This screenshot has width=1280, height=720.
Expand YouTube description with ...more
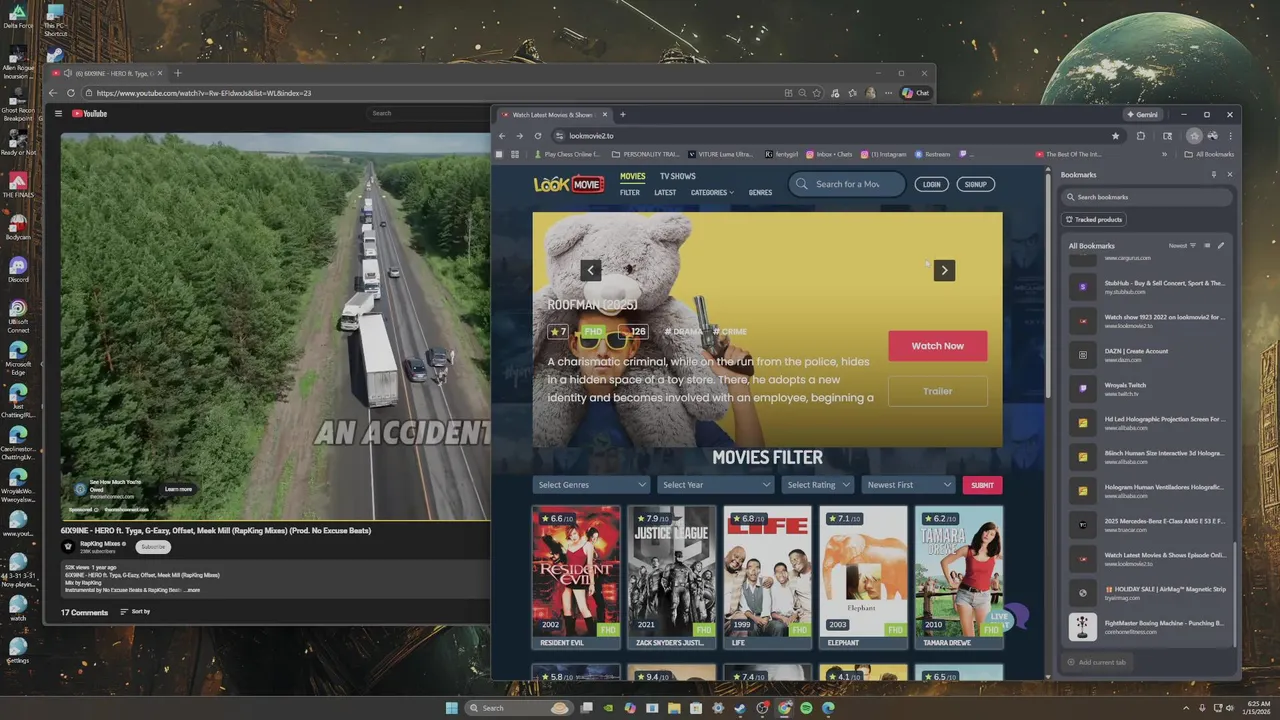(191, 590)
